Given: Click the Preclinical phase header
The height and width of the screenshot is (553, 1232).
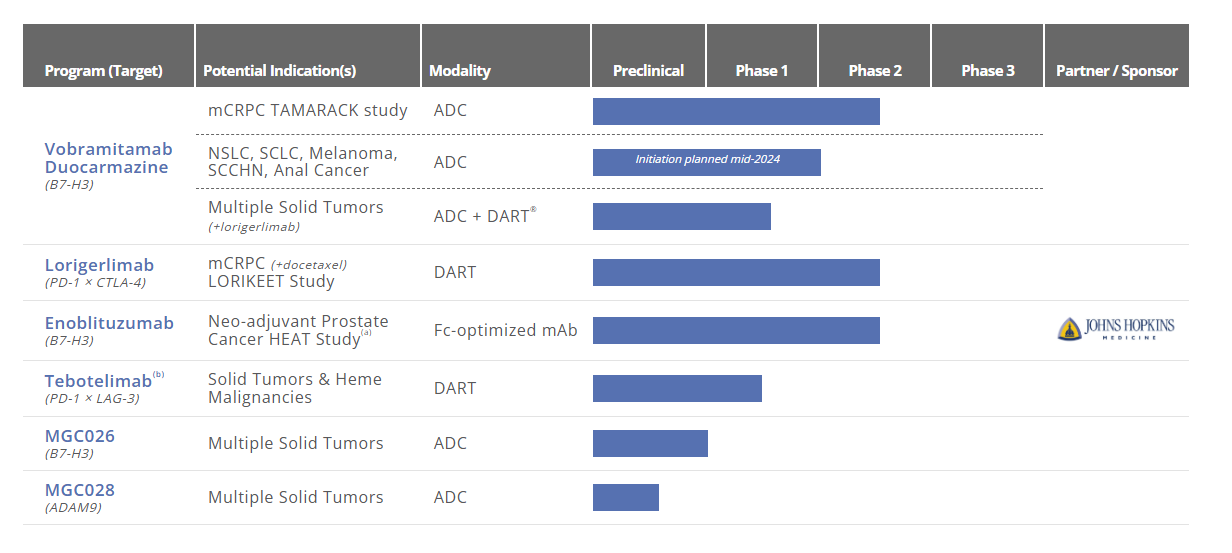Looking at the screenshot, I should click(648, 71).
